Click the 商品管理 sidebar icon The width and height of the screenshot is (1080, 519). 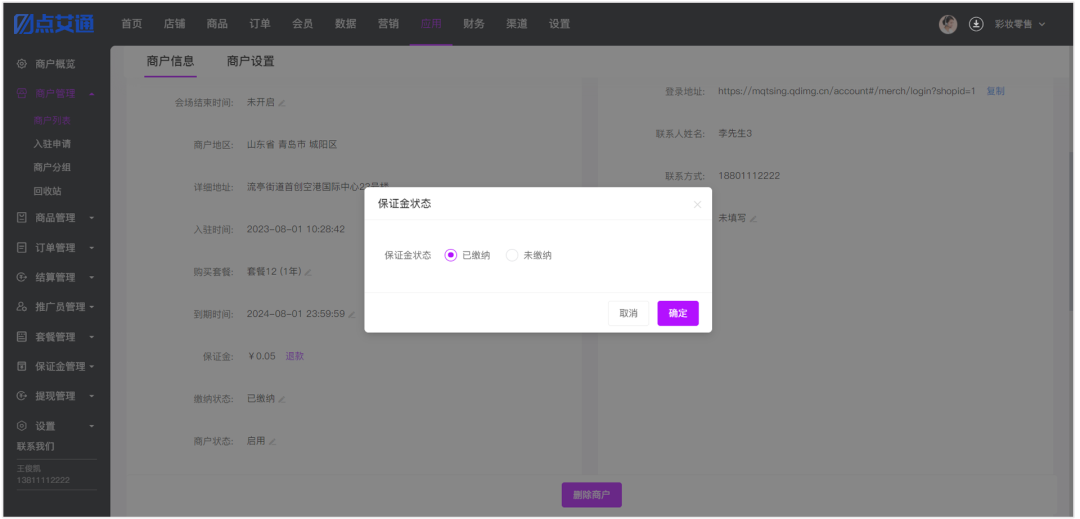[22, 218]
